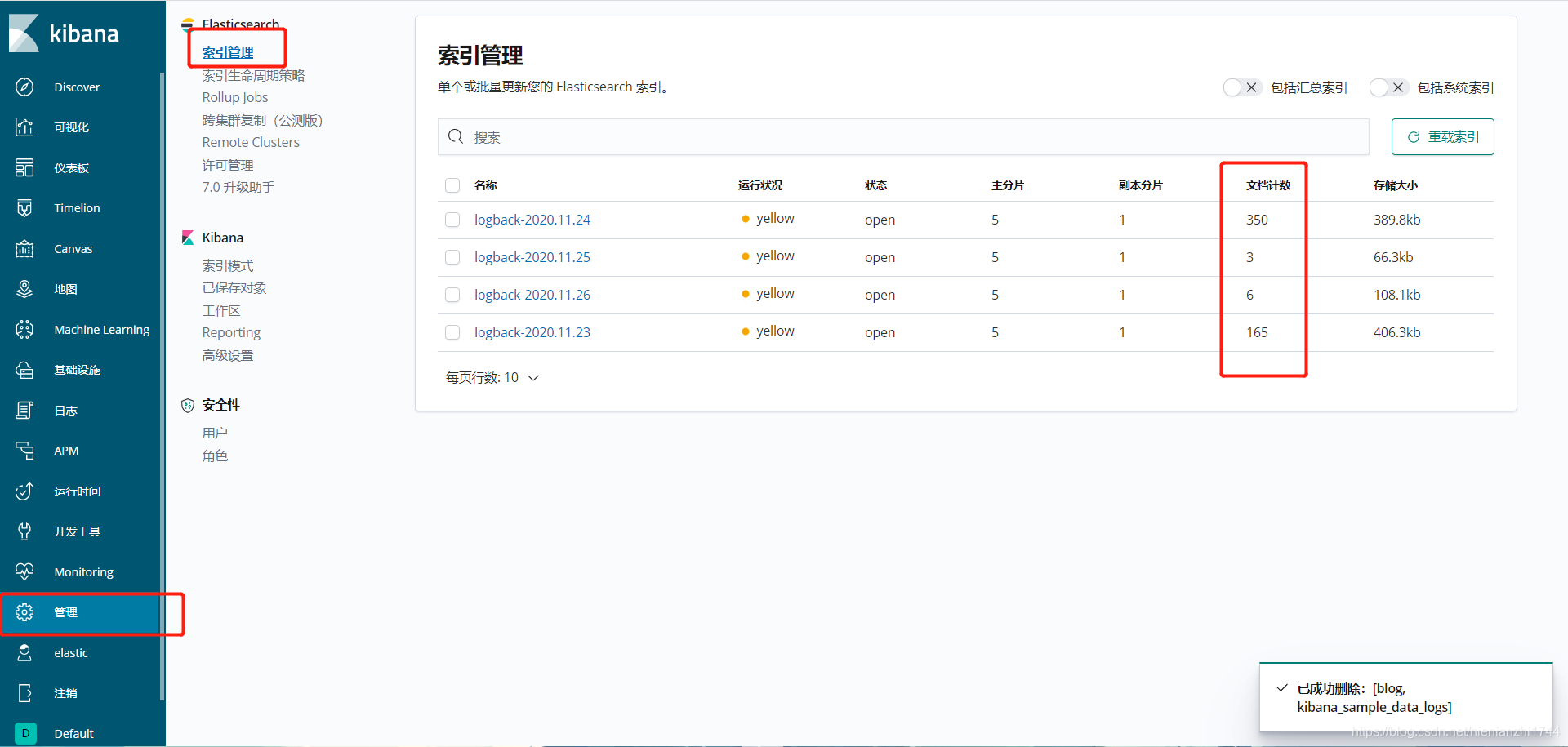Check the logback-2020.11.24 row checkbox
1568x747 pixels.
[x=452, y=220]
